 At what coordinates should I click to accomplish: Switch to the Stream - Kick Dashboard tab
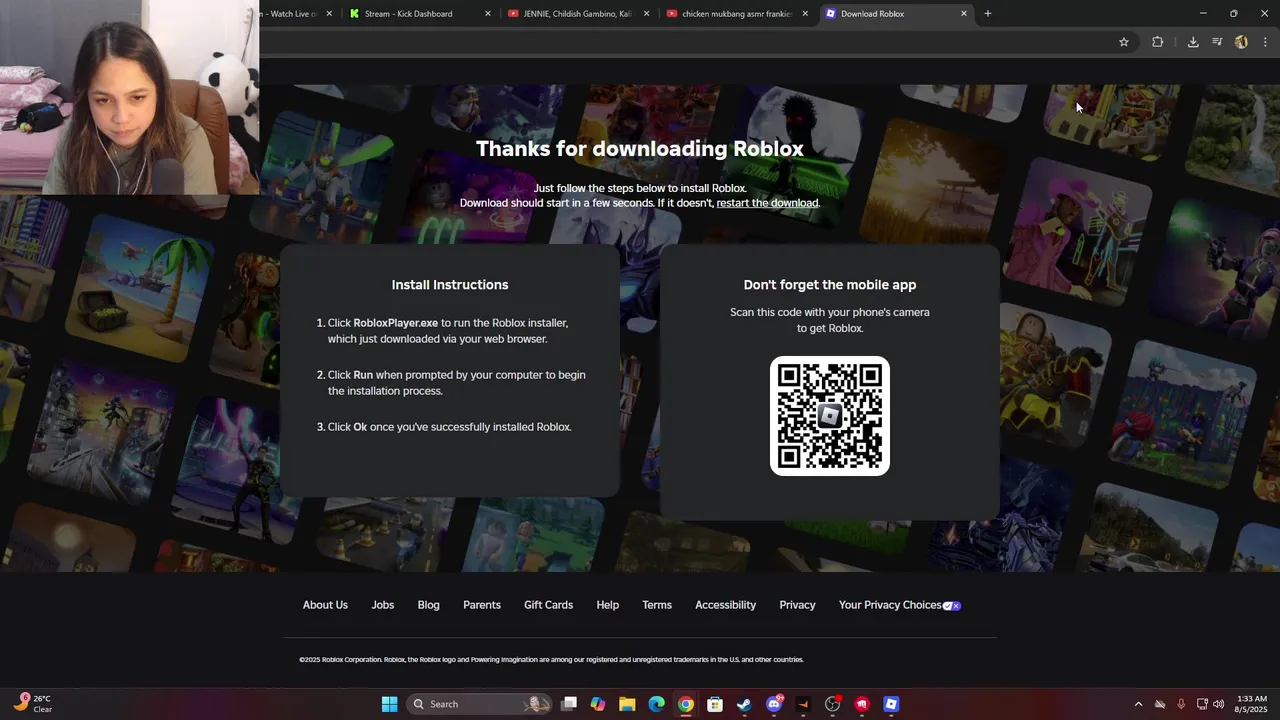pos(420,14)
